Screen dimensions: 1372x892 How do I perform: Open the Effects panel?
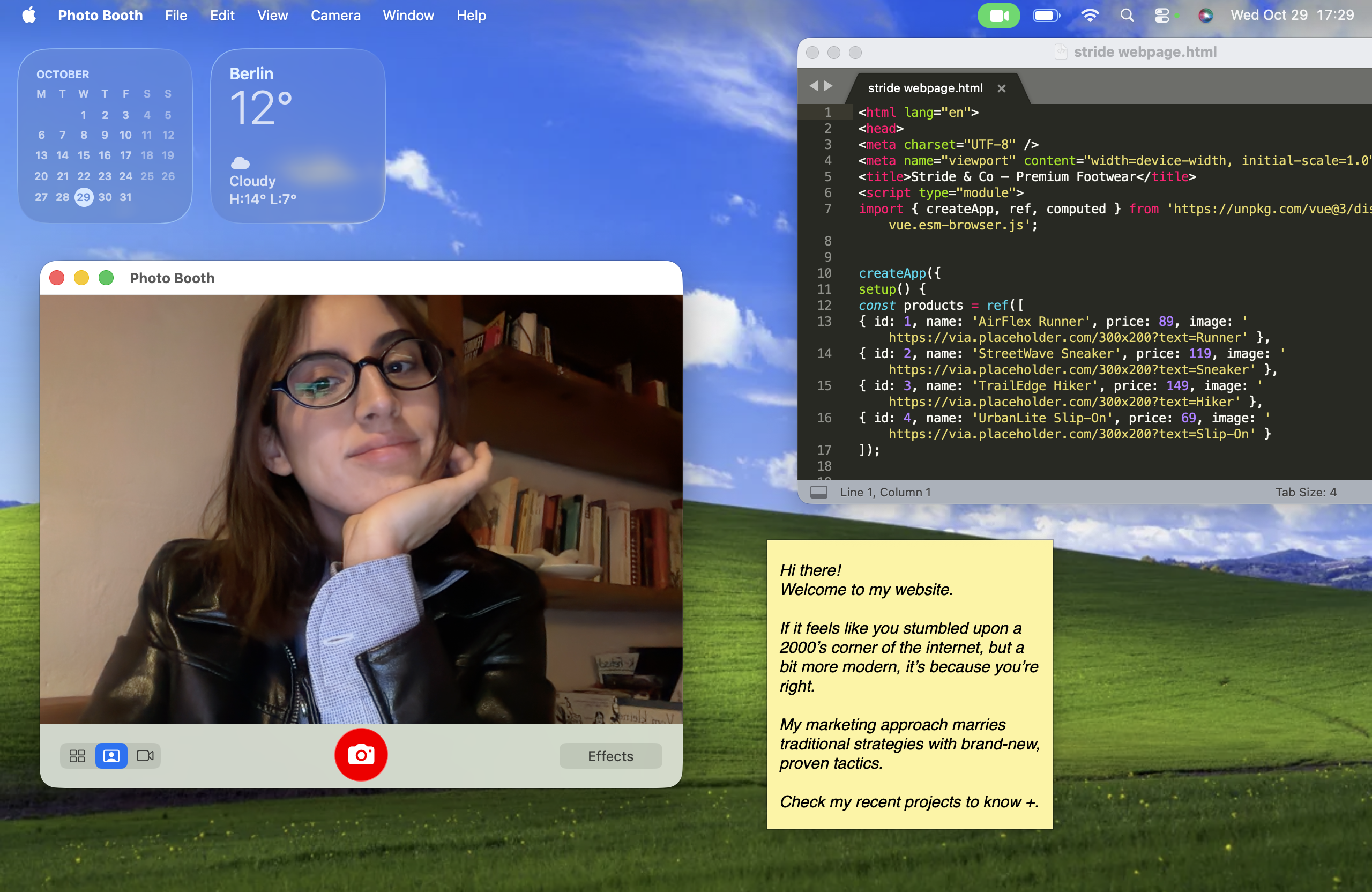pos(610,756)
